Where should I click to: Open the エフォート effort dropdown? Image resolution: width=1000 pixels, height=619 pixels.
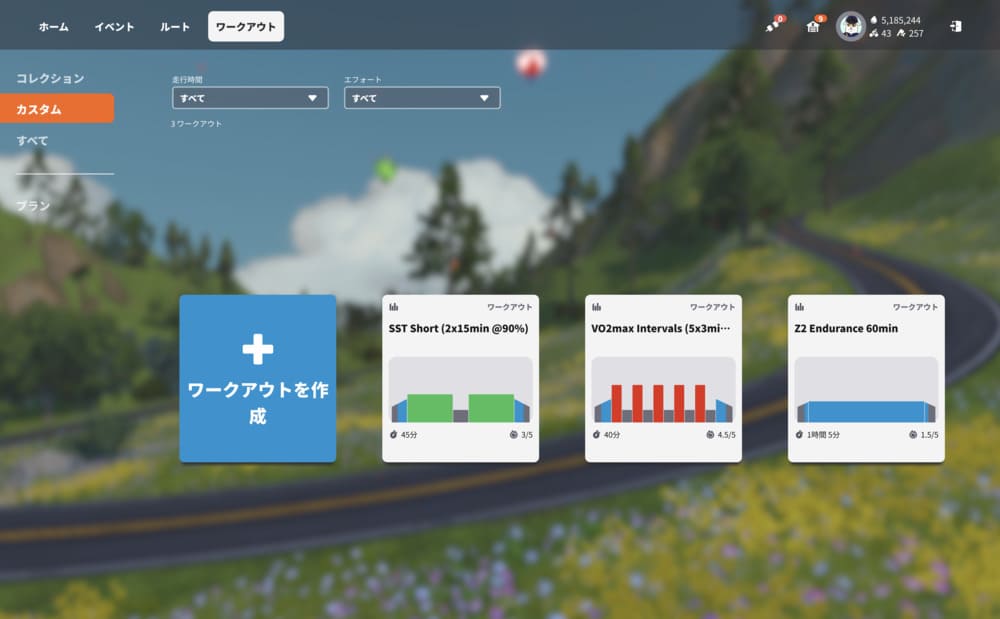click(422, 98)
